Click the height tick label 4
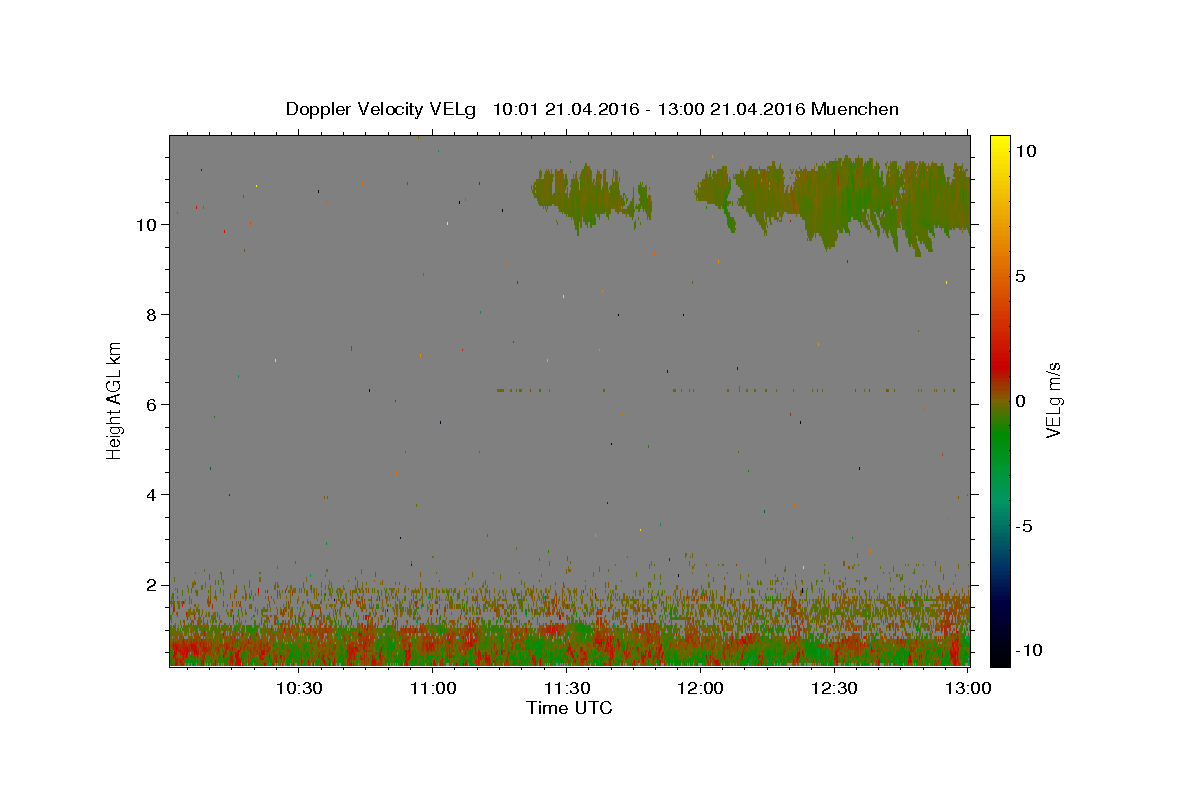The height and width of the screenshot is (800, 1200). tap(153, 495)
